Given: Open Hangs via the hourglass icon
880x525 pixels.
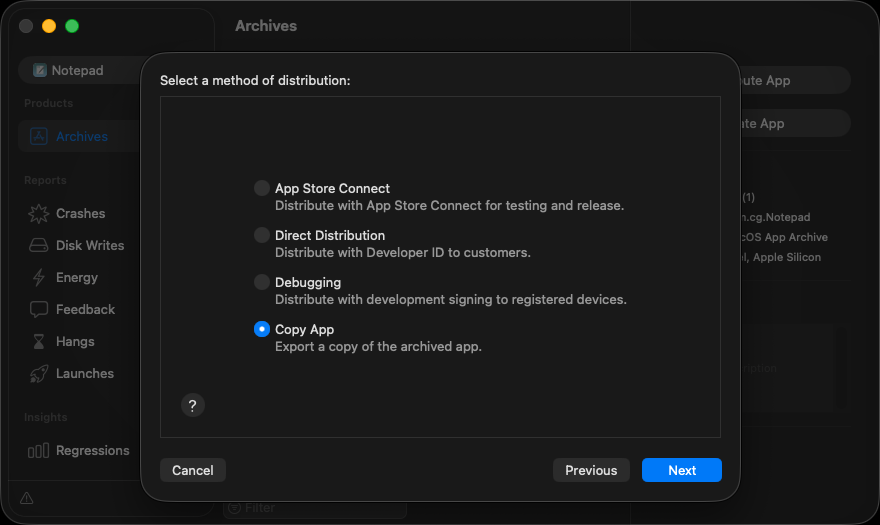Looking at the screenshot, I should pos(39,341).
